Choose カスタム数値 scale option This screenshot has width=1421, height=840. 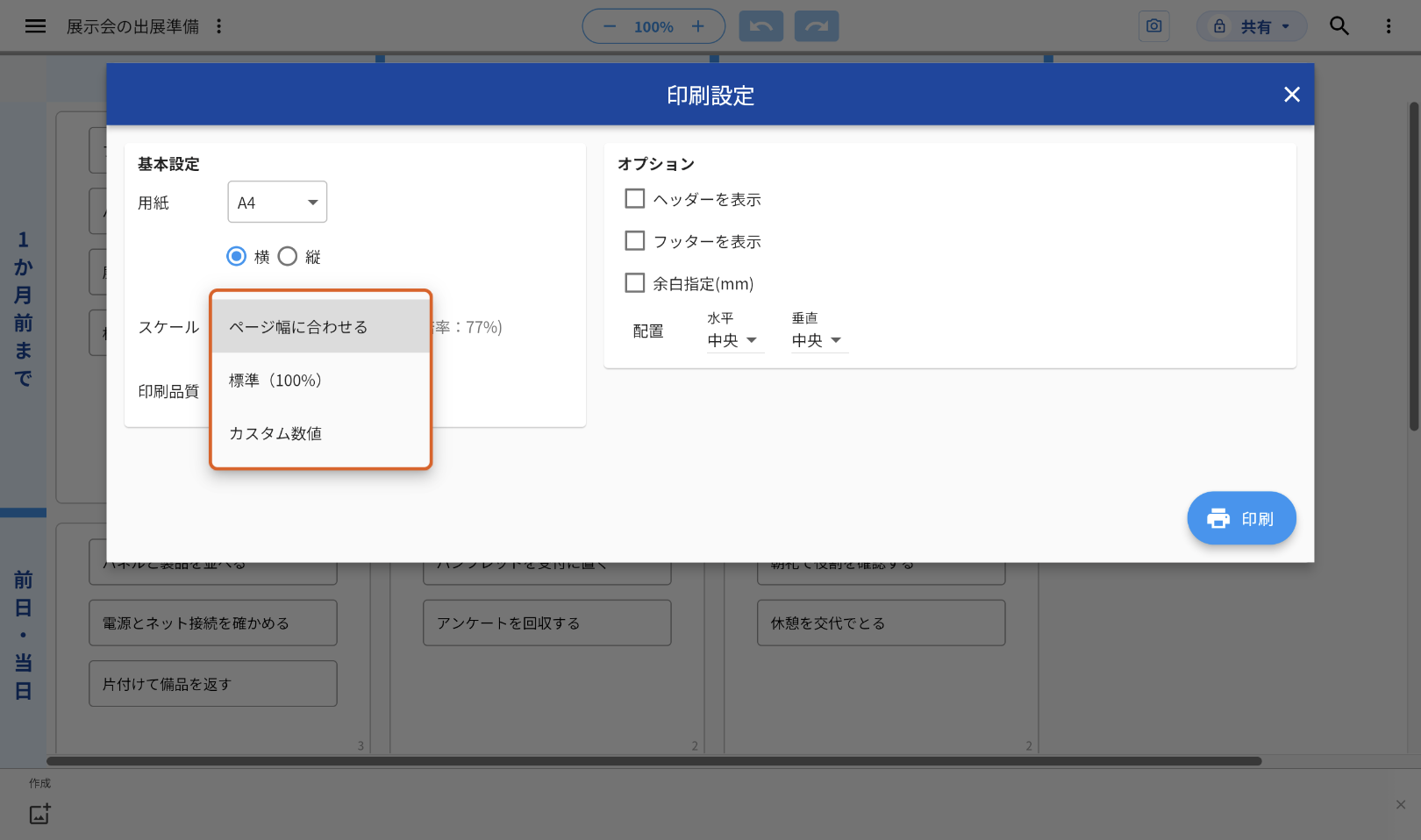321,433
